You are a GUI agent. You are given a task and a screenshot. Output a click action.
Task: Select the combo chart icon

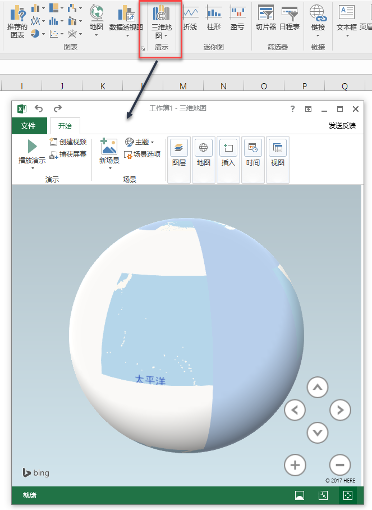point(72,21)
